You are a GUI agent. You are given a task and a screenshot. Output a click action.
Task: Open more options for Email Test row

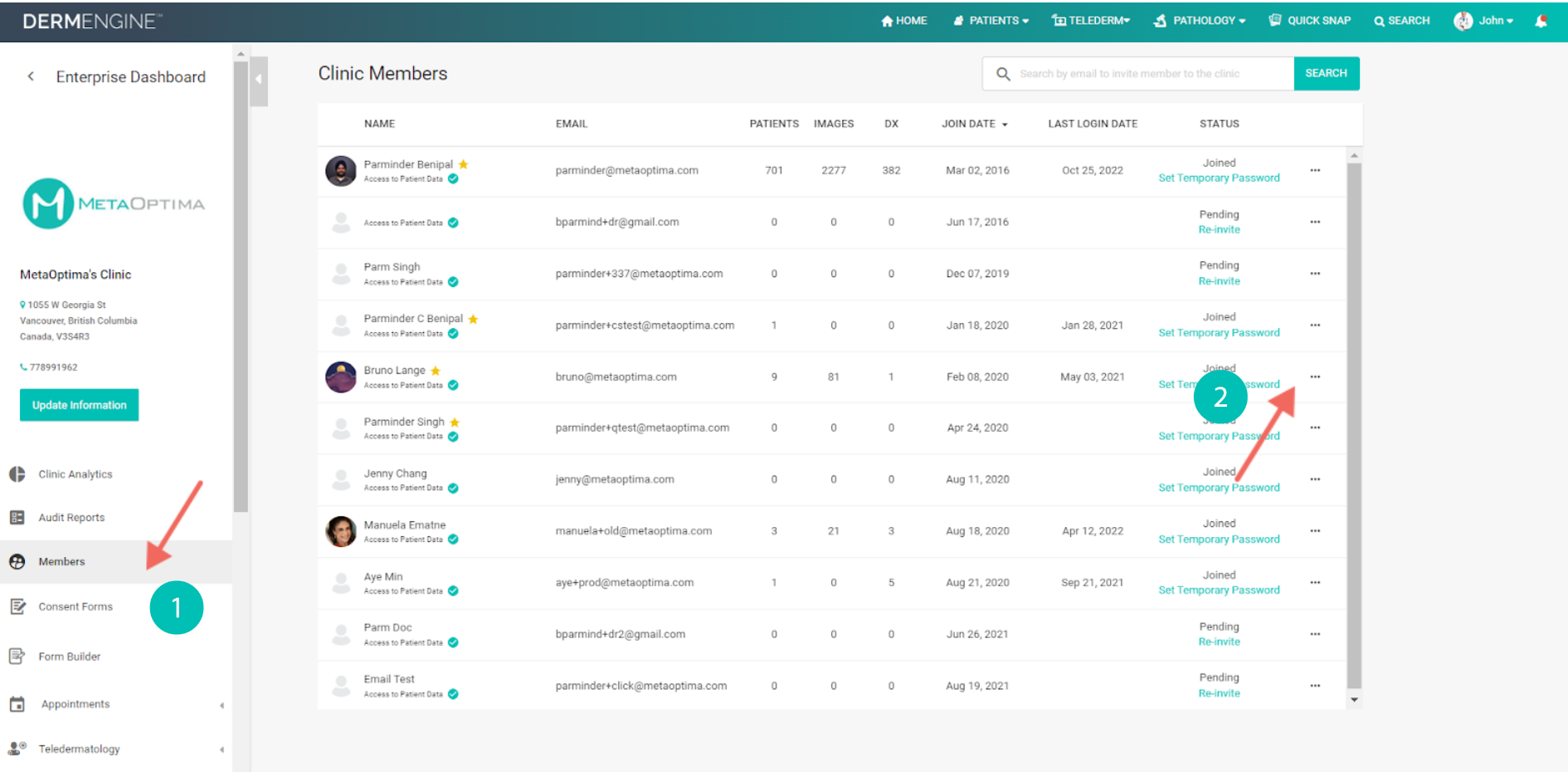pos(1315,686)
